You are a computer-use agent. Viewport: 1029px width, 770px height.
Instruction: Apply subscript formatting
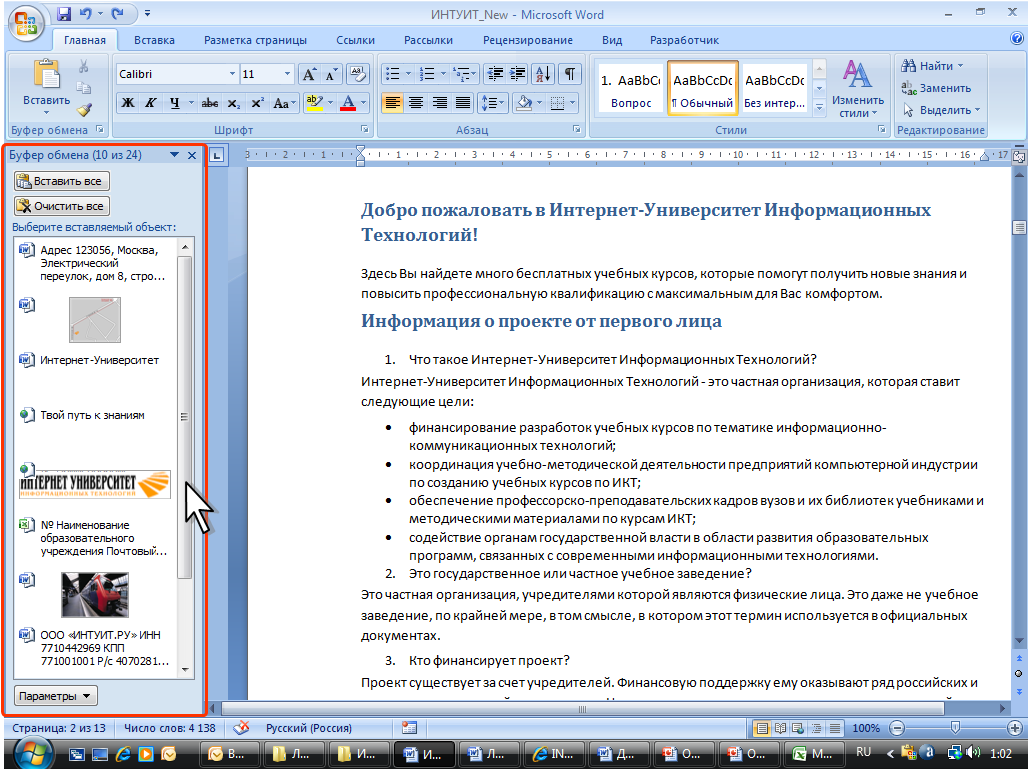click(x=234, y=103)
